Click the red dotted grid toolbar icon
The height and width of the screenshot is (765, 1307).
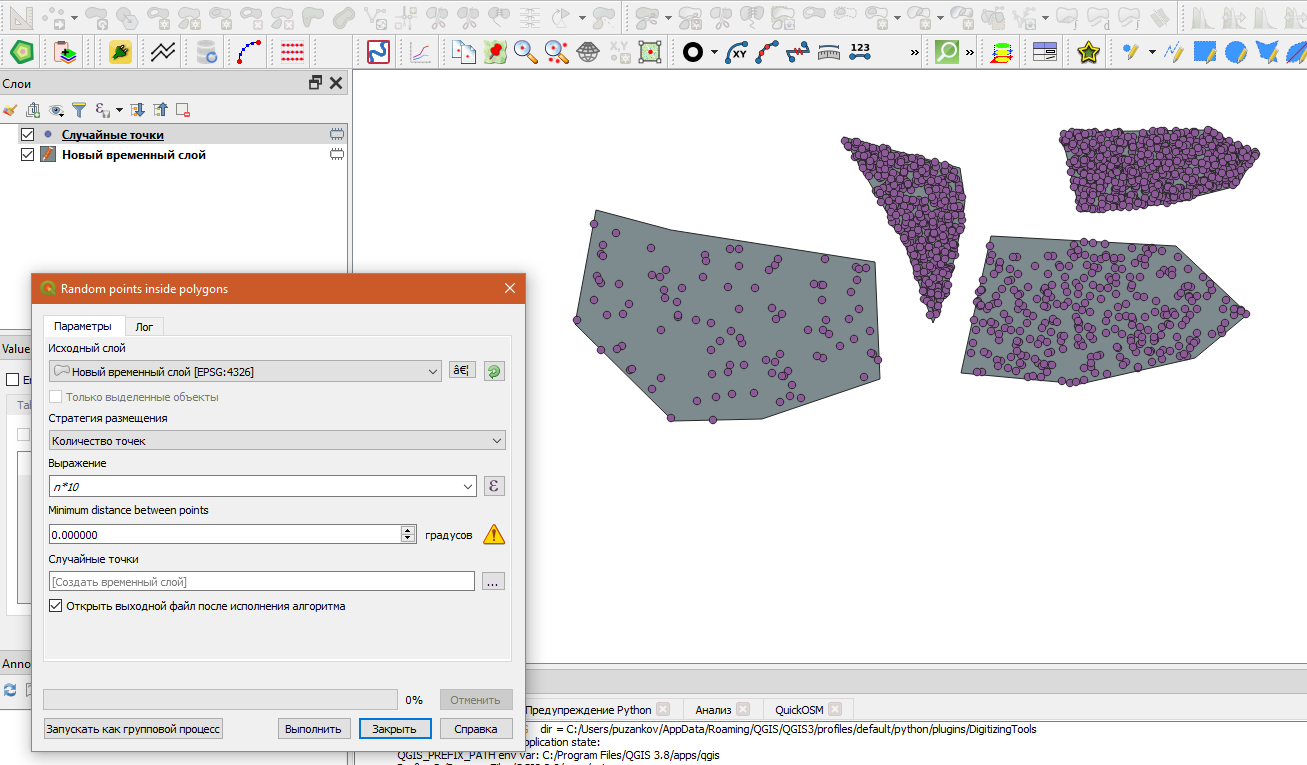pos(292,52)
